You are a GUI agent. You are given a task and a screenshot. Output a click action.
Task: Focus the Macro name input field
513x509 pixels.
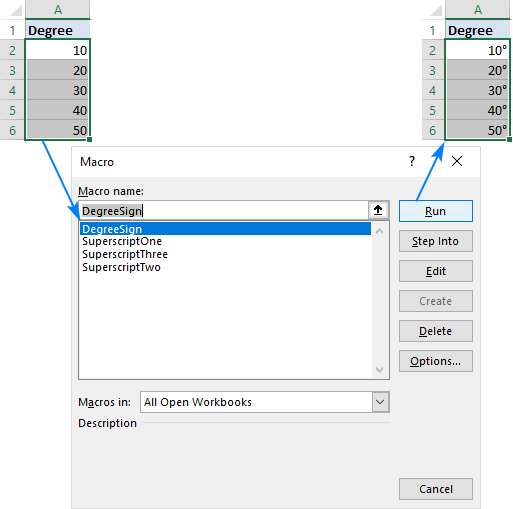pyautogui.click(x=224, y=210)
